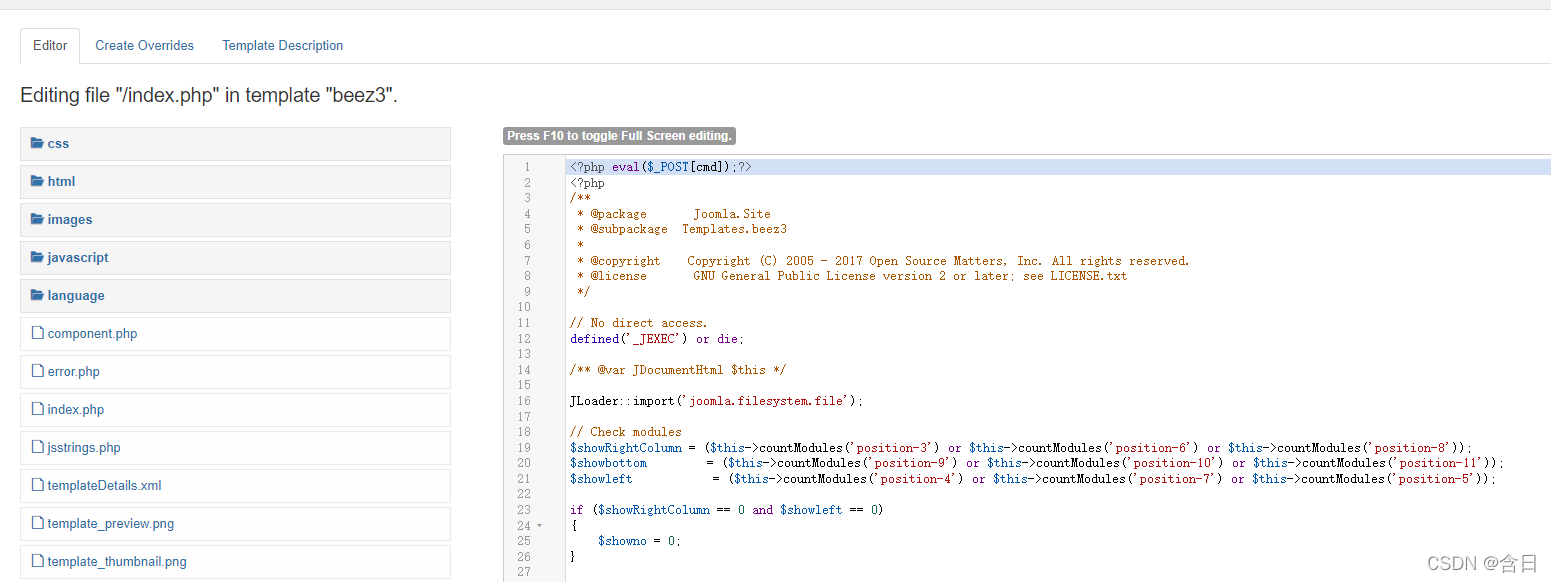
Task: Open the Create Overrides tab
Action: [144, 45]
